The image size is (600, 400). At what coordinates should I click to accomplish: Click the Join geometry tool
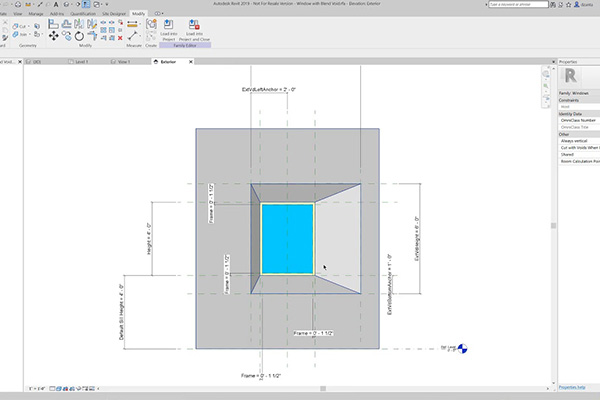tap(19, 34)
